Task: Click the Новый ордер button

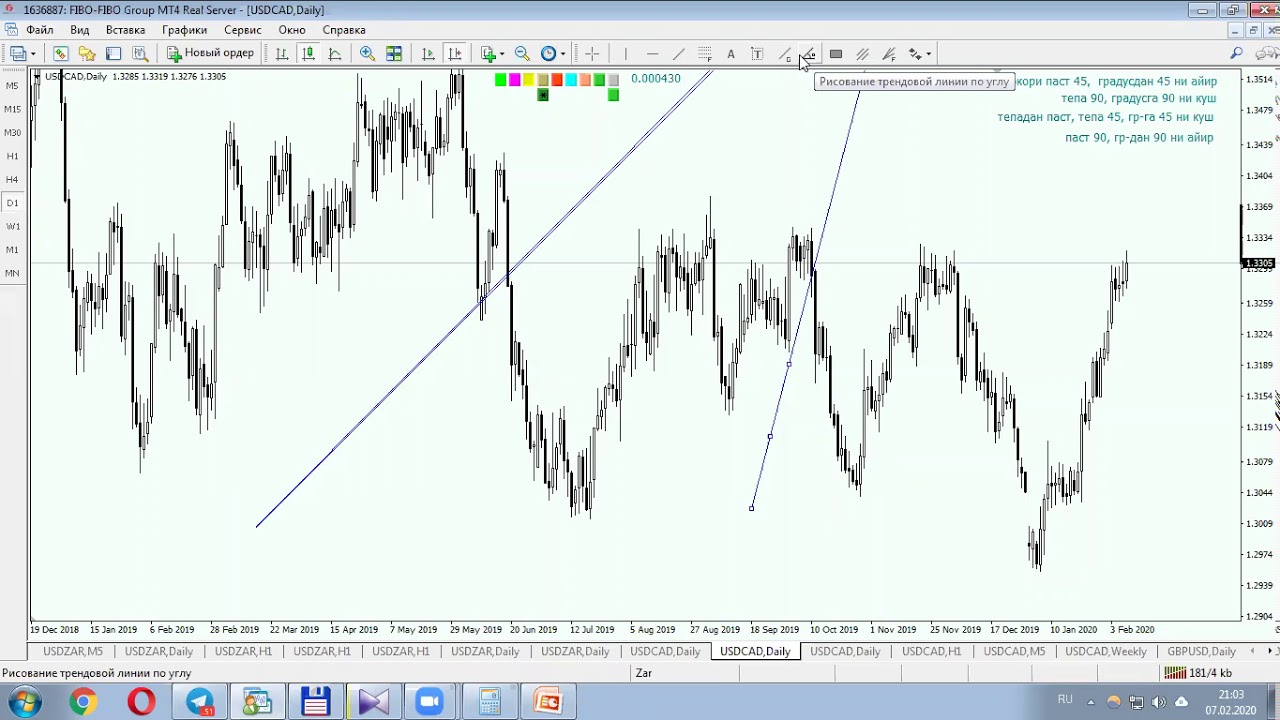Action: (x=210, y=54)
